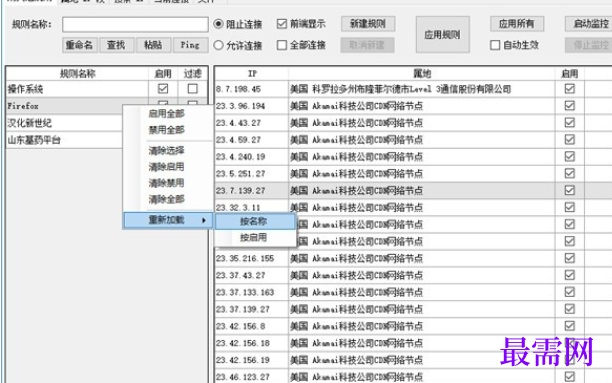
Task: Click the 查找 button
Action: click(116, 45)
